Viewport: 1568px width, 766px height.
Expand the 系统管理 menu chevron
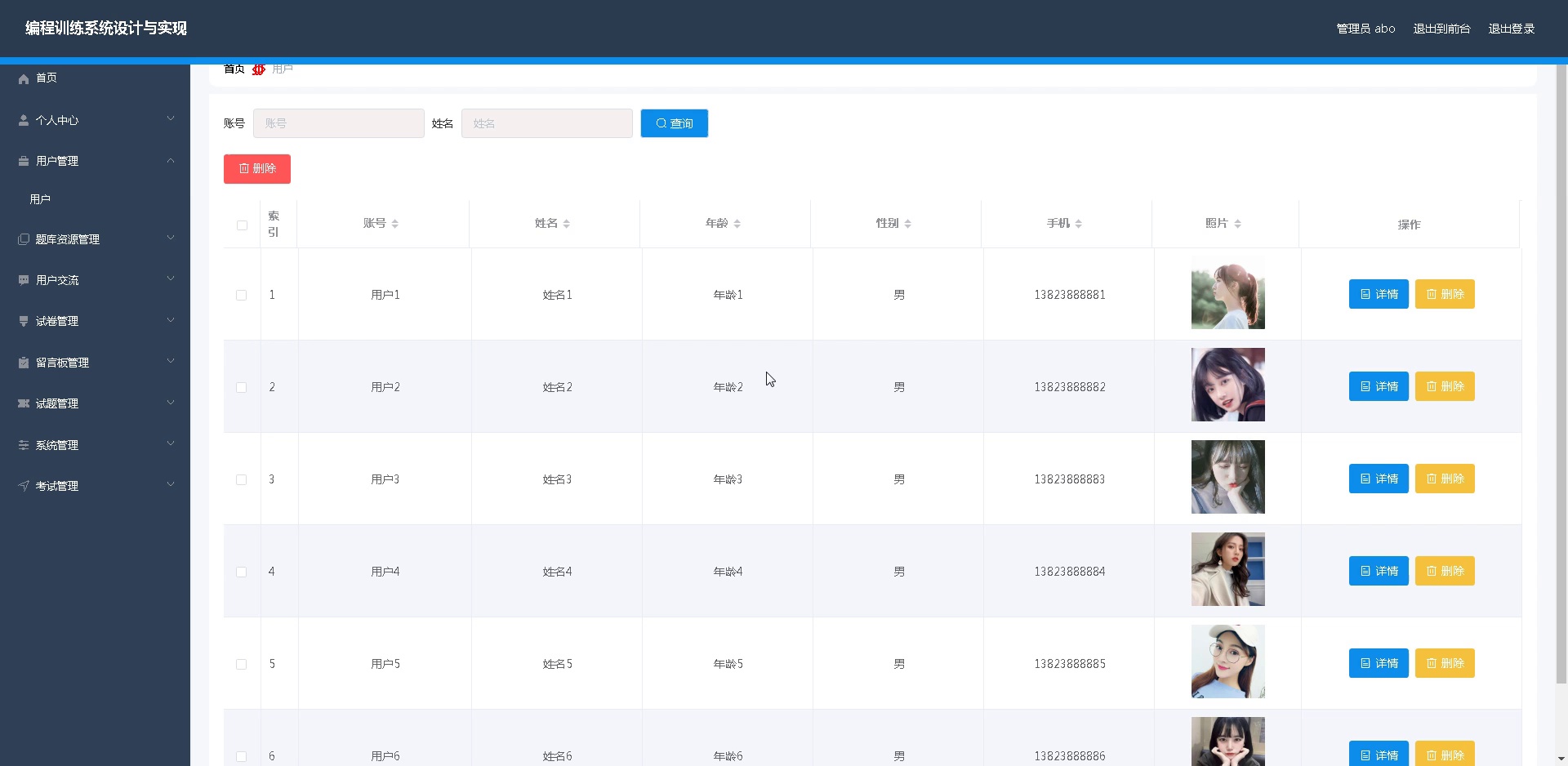click(x=171, y=444)
